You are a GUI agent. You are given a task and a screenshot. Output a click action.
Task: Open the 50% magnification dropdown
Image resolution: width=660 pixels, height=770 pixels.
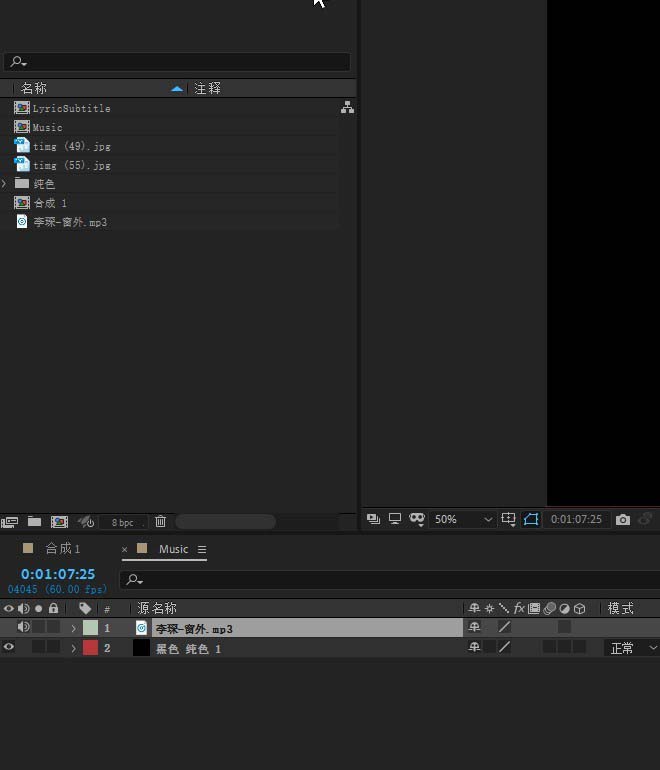(463, 519)
